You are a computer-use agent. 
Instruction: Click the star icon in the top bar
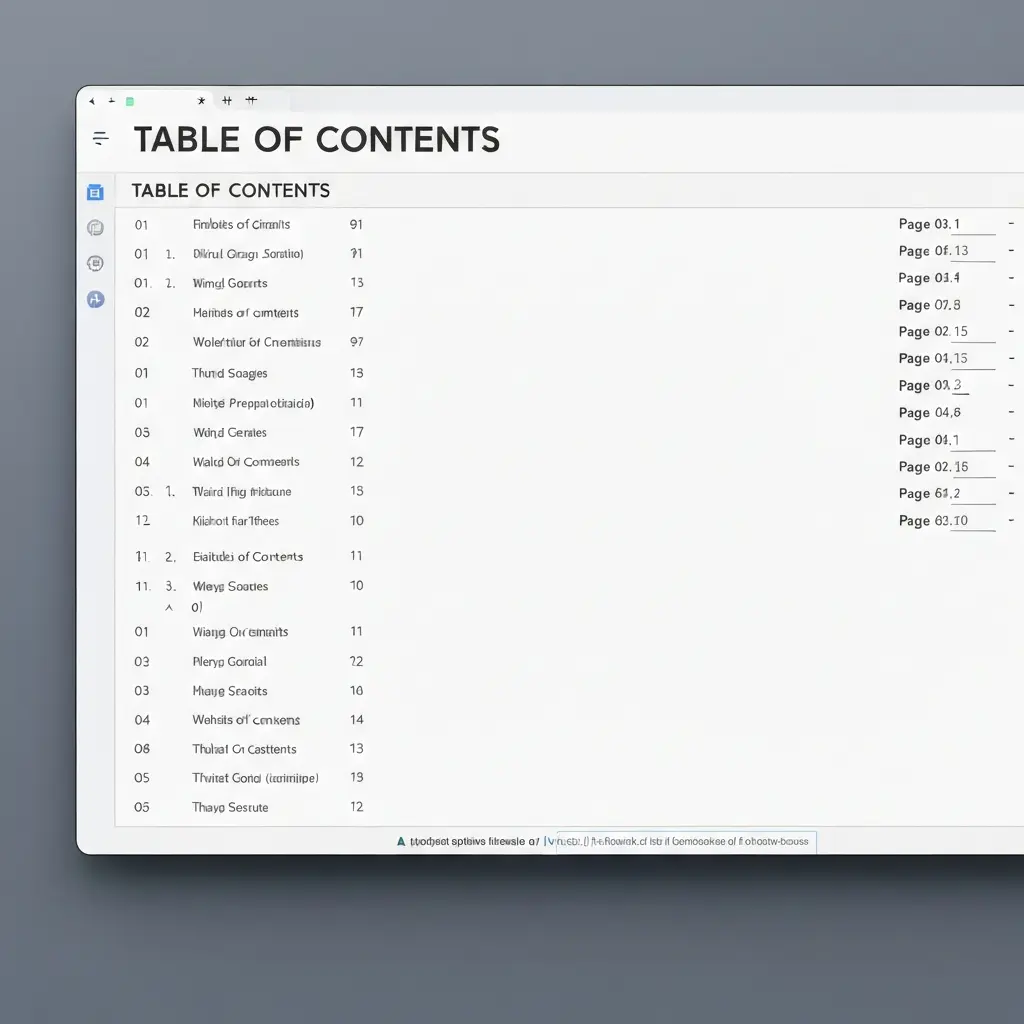tap(201, 101)
